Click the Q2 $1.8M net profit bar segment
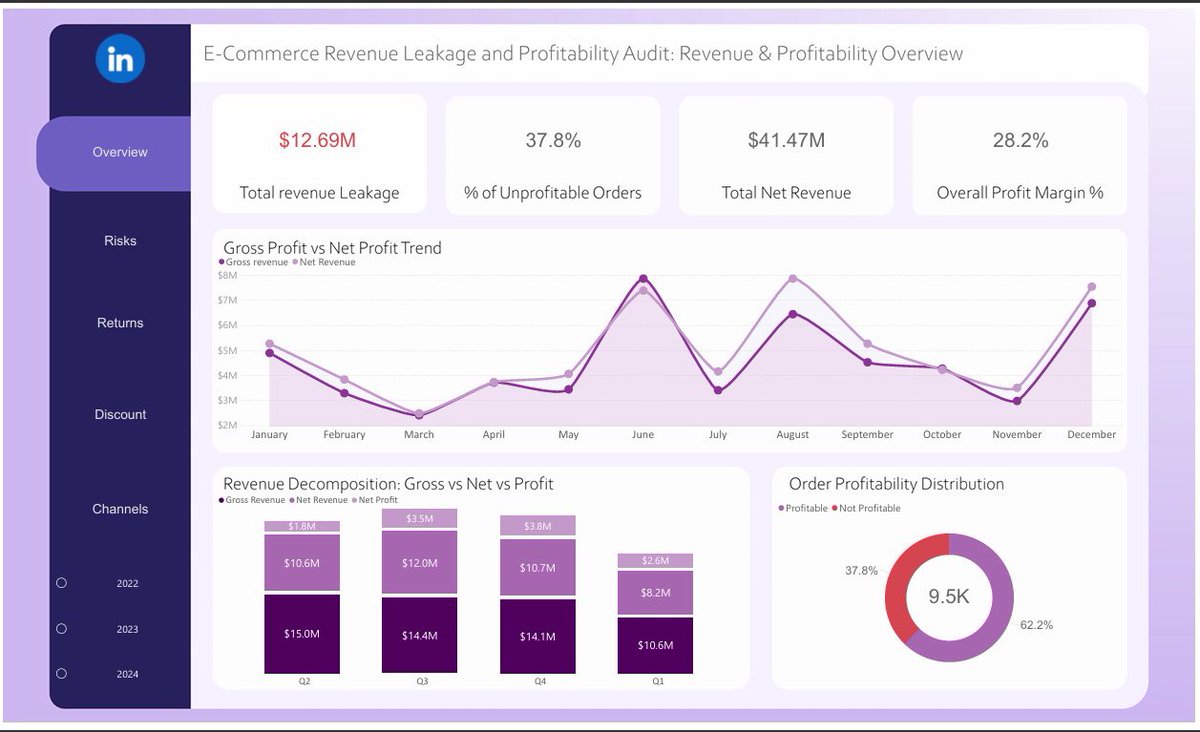 pyautogui.click(x=302, y=526)
